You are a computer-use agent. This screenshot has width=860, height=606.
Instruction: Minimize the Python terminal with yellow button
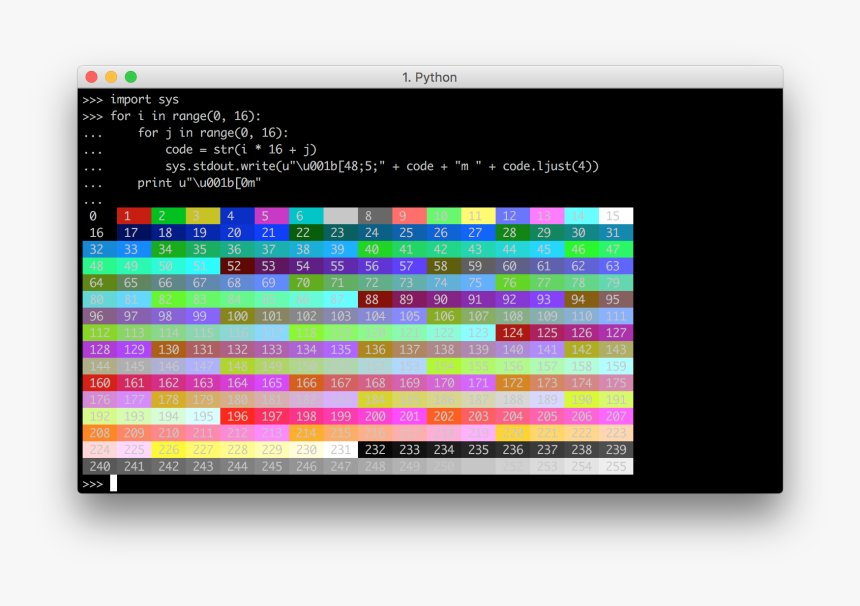point(111,77)
